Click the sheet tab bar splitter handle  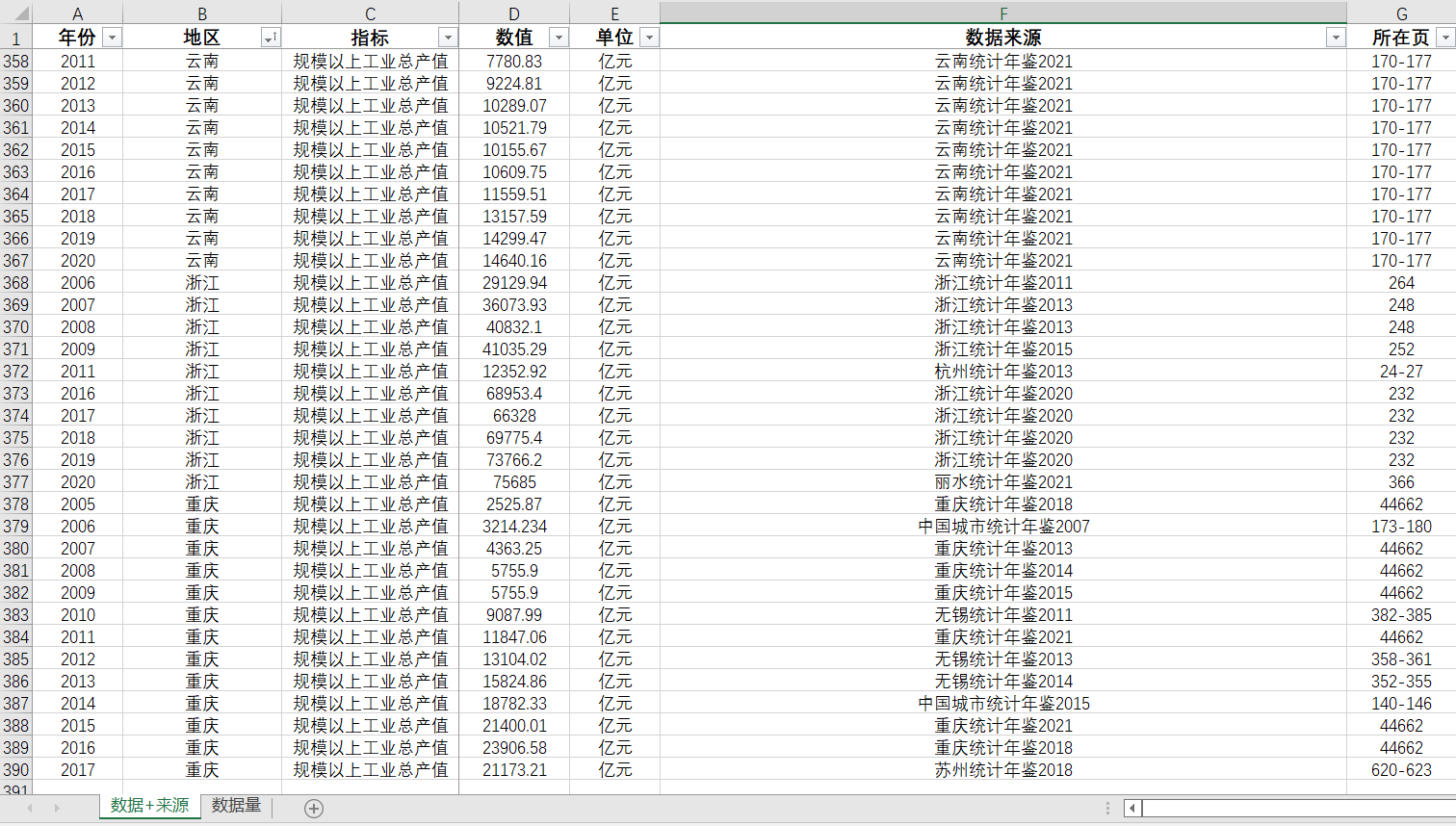tap(1107, 809)
